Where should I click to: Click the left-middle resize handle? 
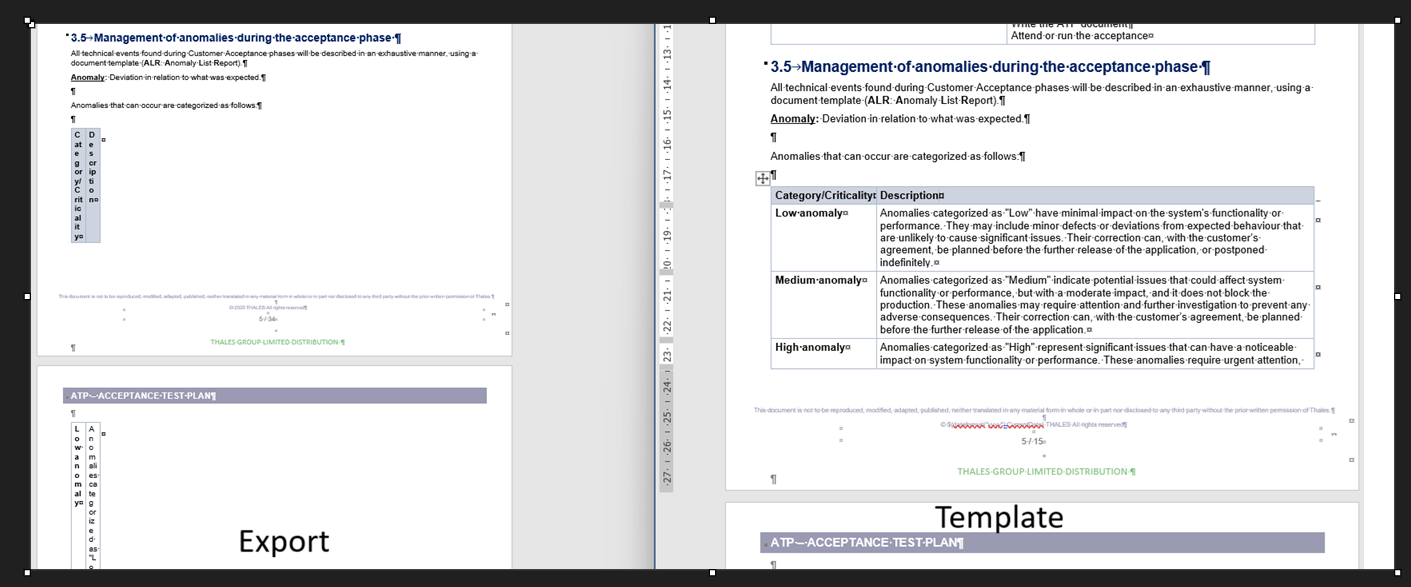[x=28, y=296]
